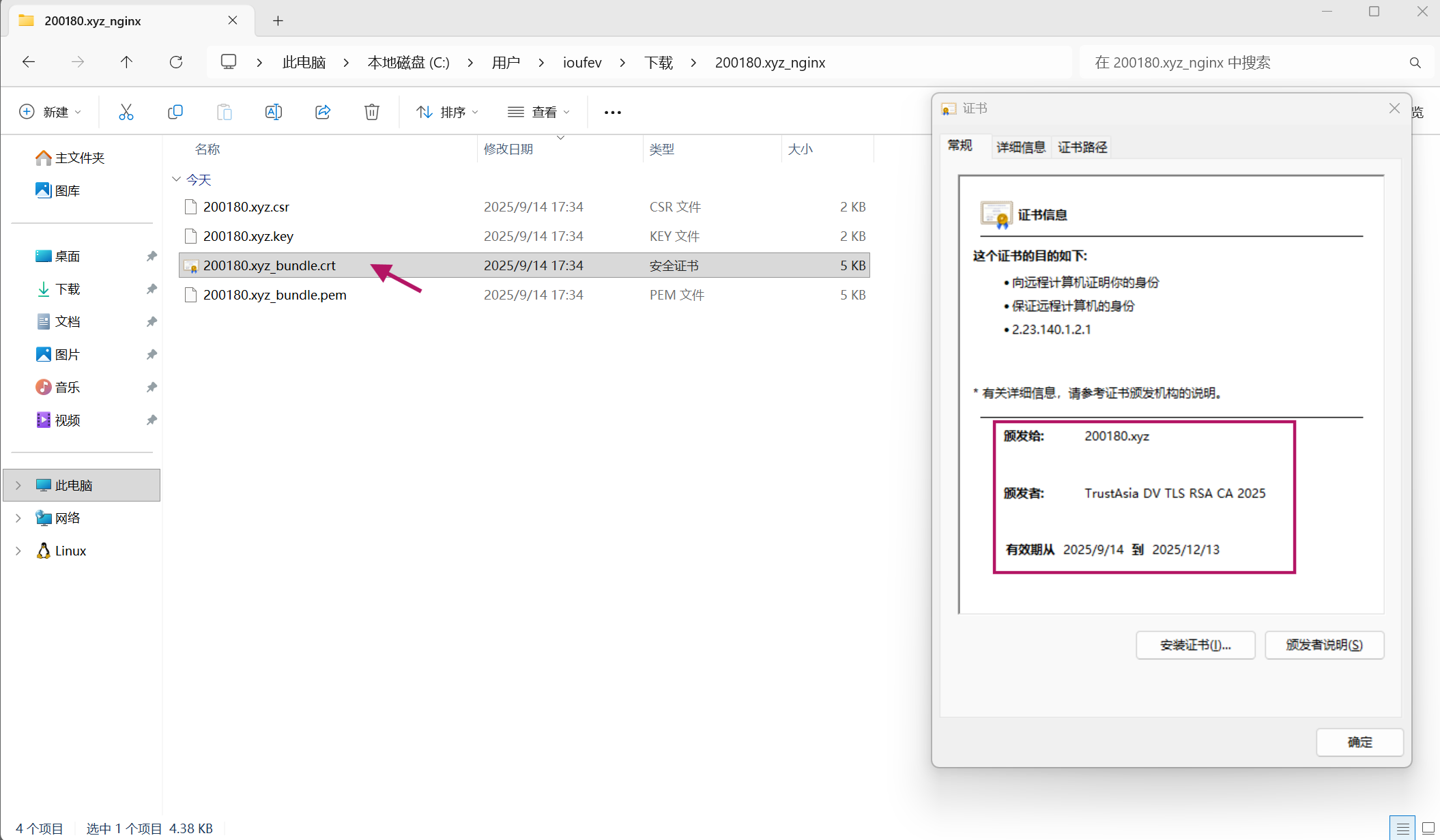1440x840 pixels.
Task: Delete the selected file with the trash icon
Action: point(371,111)
